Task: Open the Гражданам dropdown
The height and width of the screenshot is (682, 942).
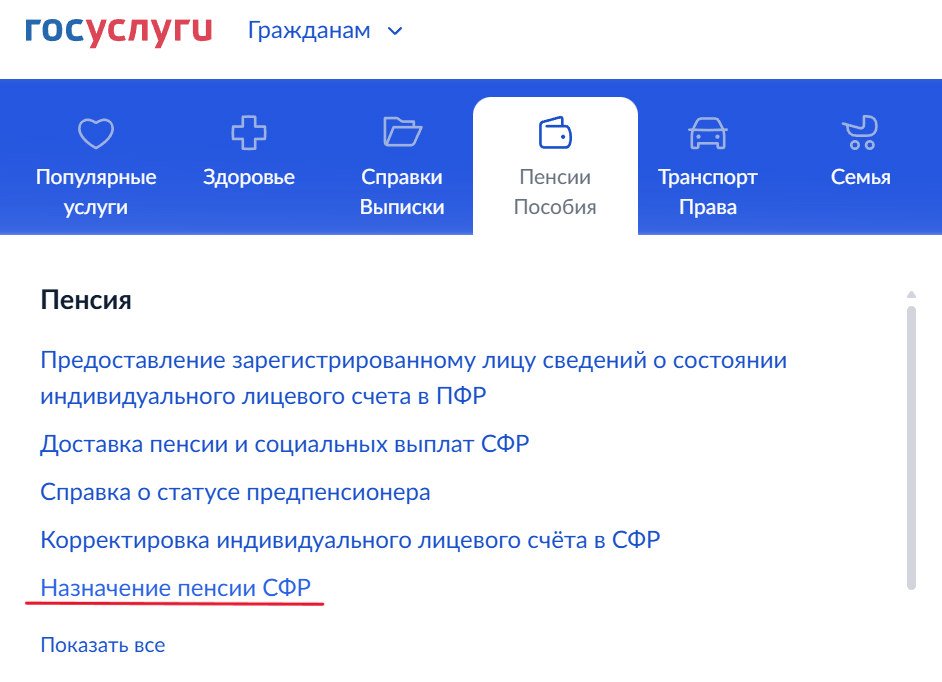Action: click(x=325, y=31)
